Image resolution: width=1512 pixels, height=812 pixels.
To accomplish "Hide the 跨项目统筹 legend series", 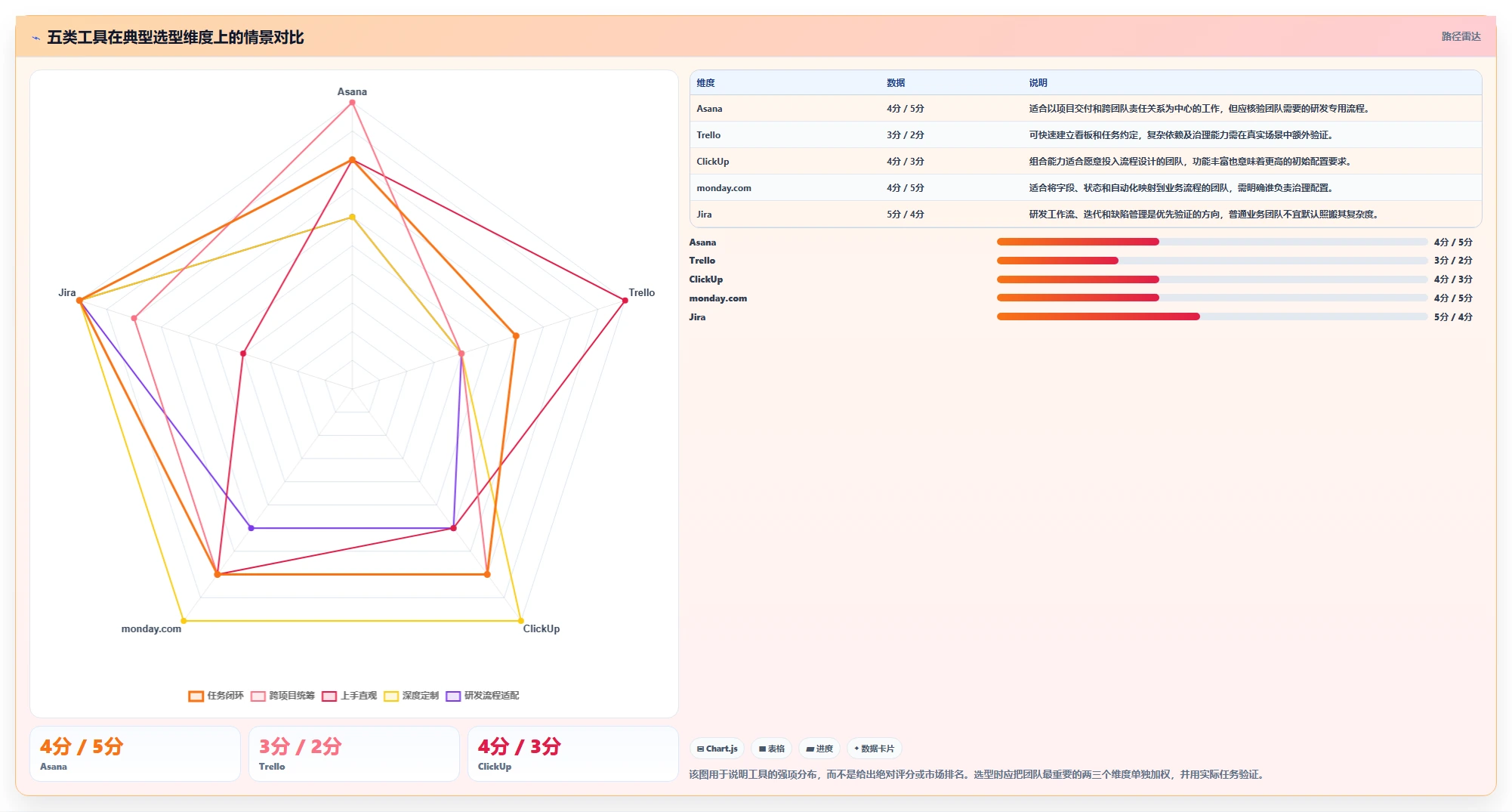I will coord(282,696).
